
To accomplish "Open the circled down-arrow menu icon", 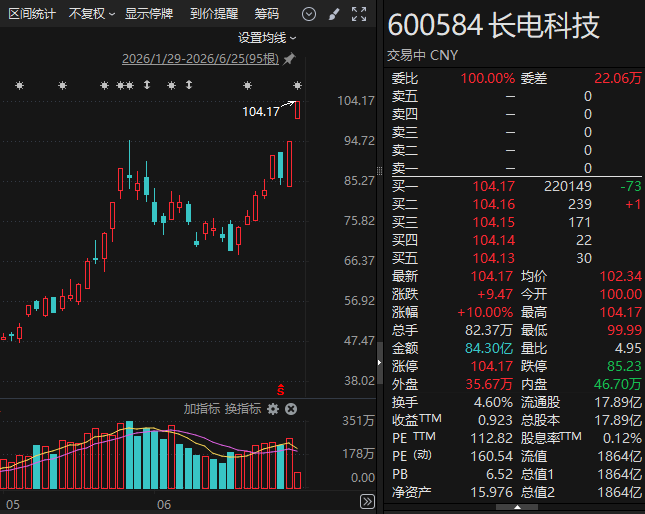I will pyautogui.click(x=309, y=14).
